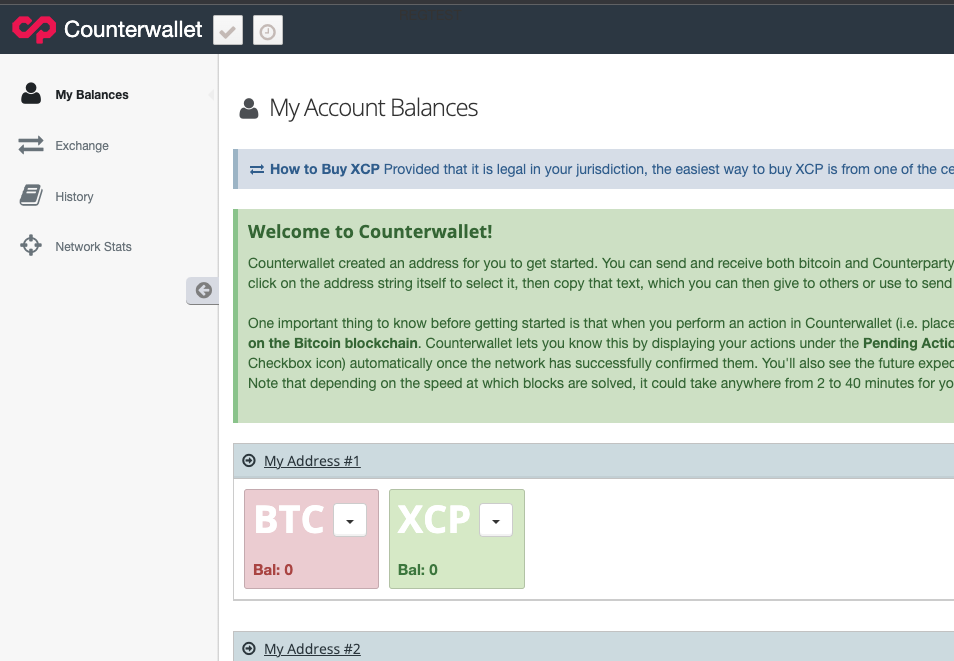
Task: Select the green XCP balance tile
Action: pyautogui.click(x=457, y=539)
